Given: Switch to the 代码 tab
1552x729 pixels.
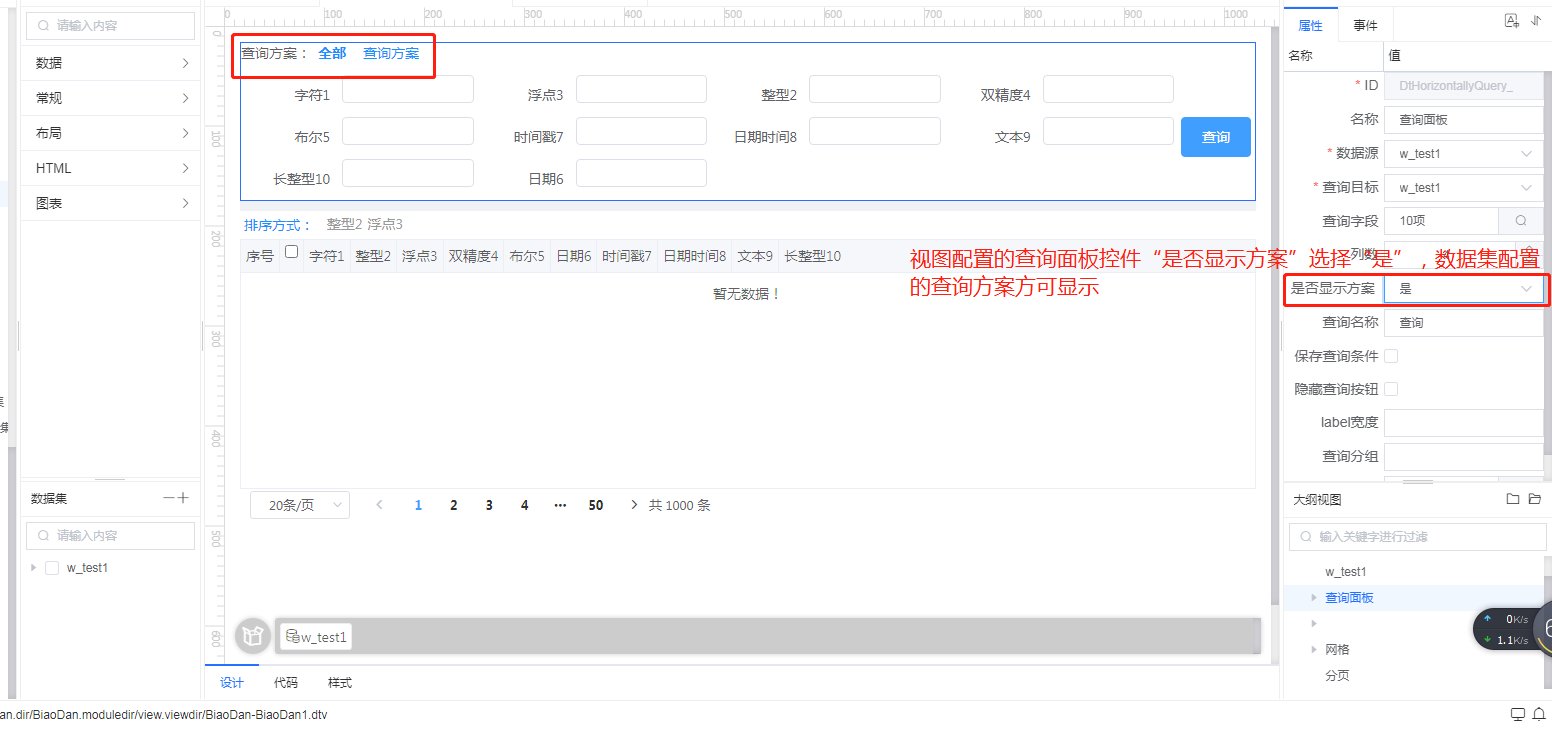Looking at the screenshot, I should click(286, 683).
